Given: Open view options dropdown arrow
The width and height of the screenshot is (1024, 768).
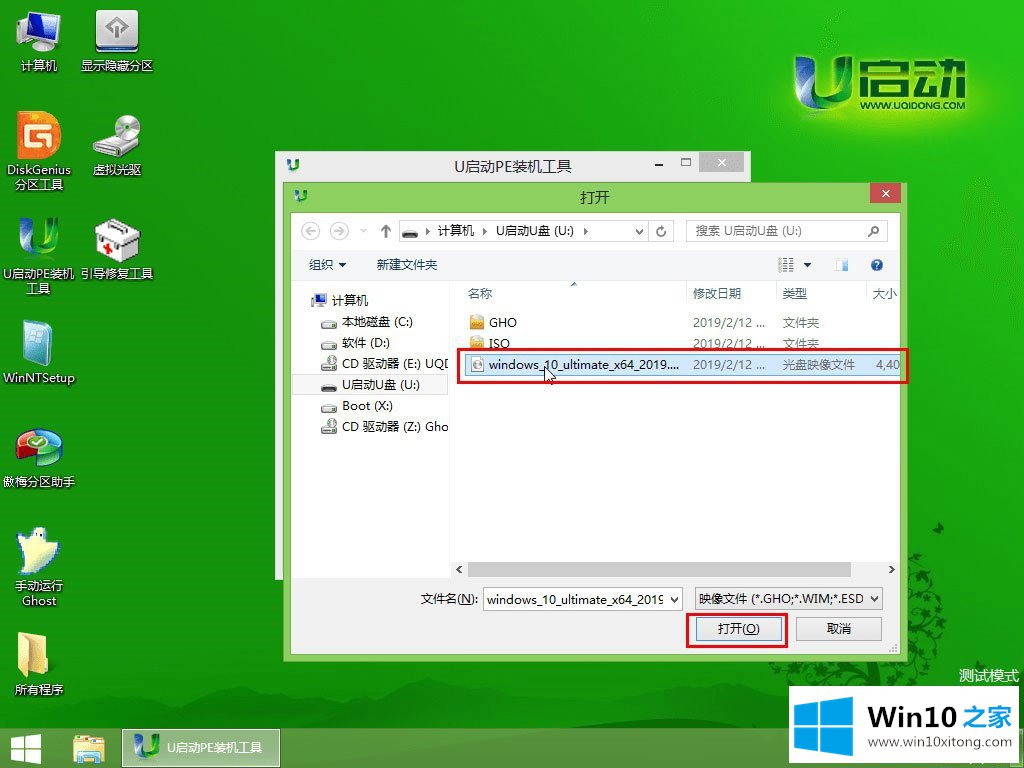Looking at the screenshot, I should point(807,264).
